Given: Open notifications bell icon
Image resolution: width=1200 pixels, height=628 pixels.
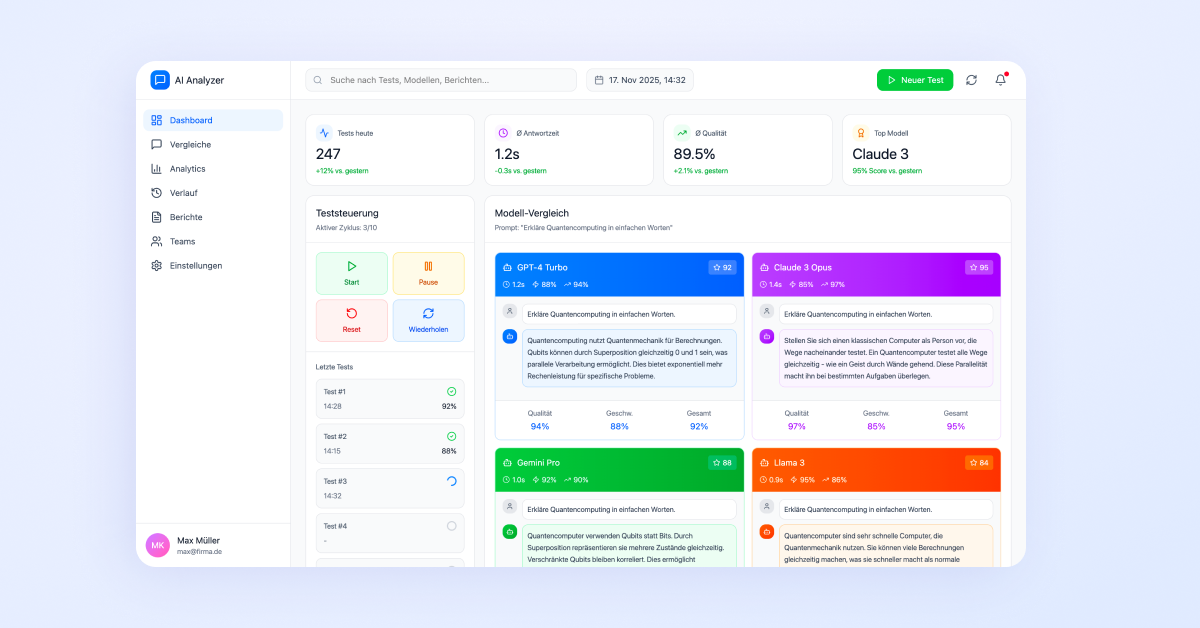Looking at the screenshot, I should coord(1000,80).
